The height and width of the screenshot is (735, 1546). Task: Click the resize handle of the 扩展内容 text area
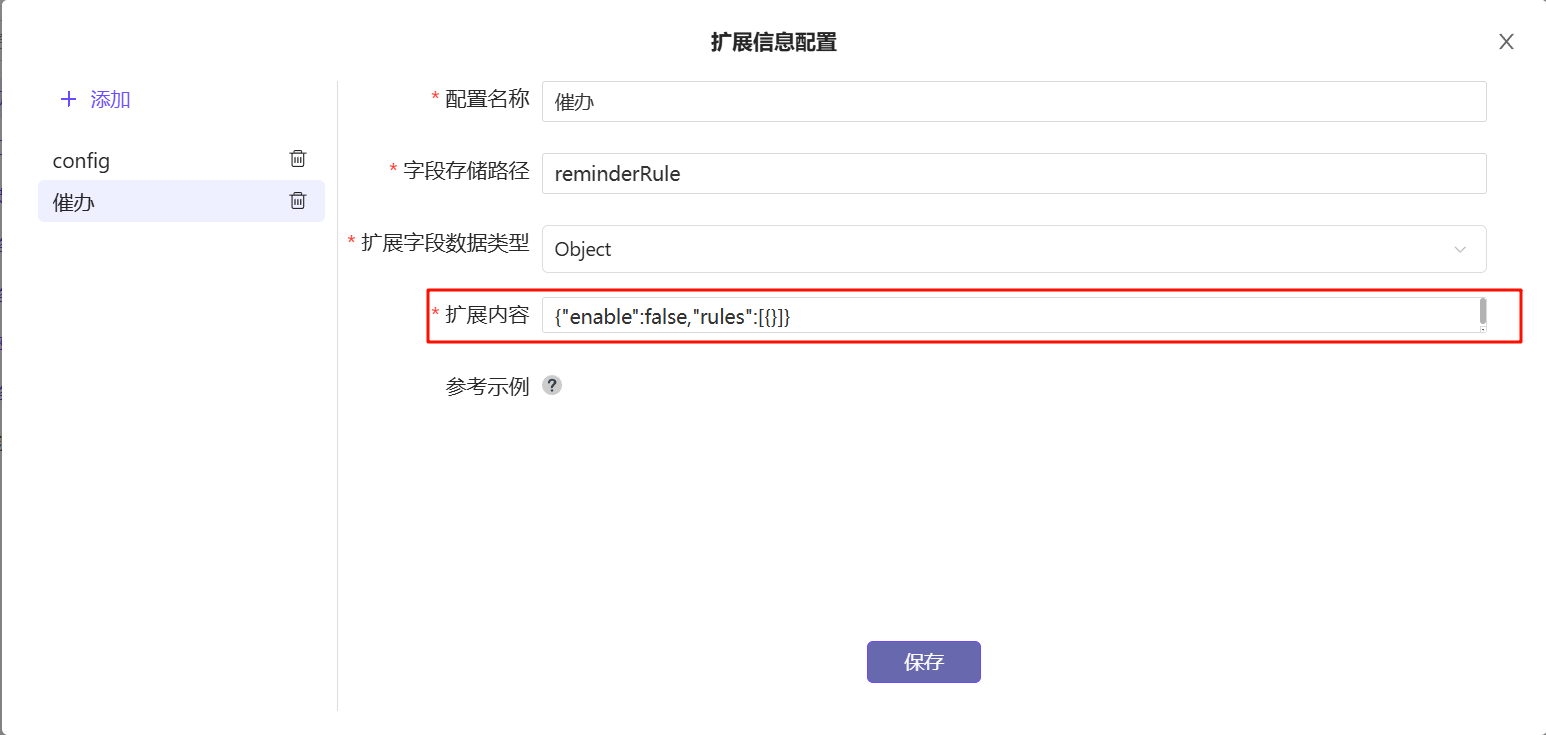coord(1482,328)
